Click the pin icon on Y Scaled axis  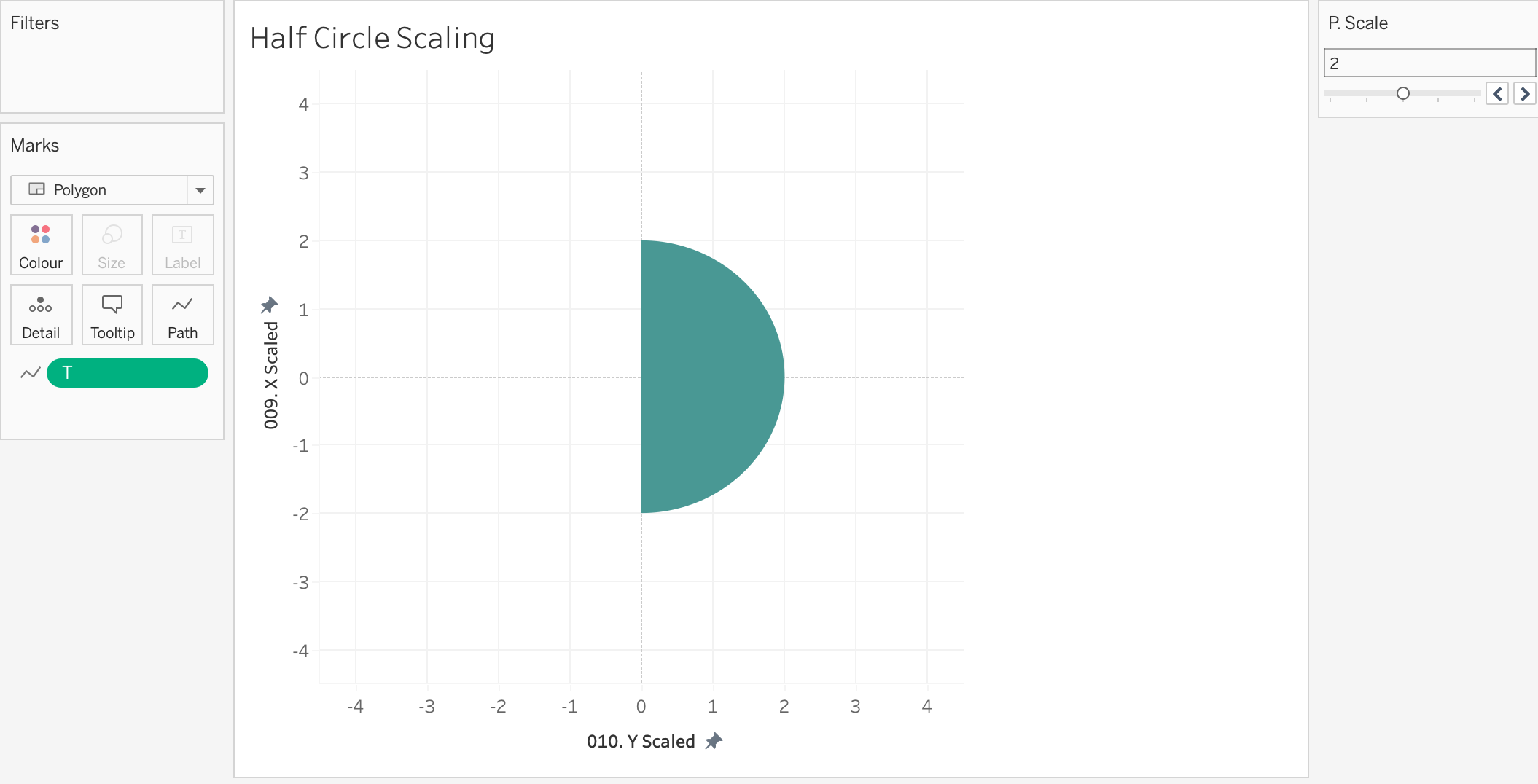coord(714,741)
